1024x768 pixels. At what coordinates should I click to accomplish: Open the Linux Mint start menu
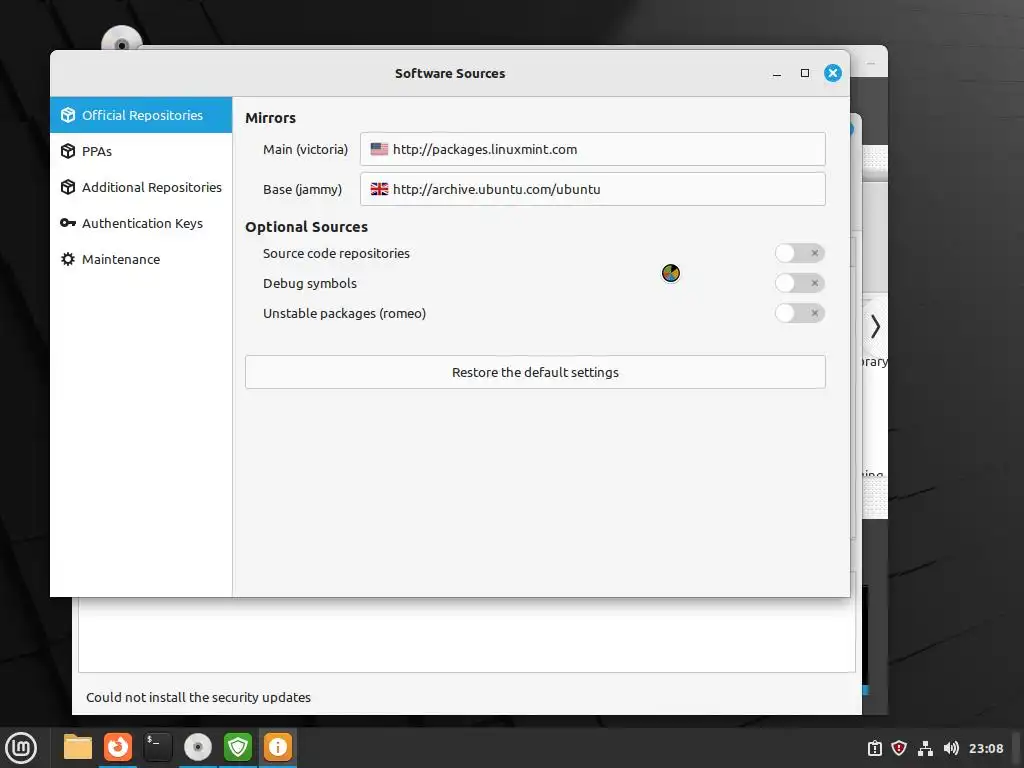[x=21, y=748]
